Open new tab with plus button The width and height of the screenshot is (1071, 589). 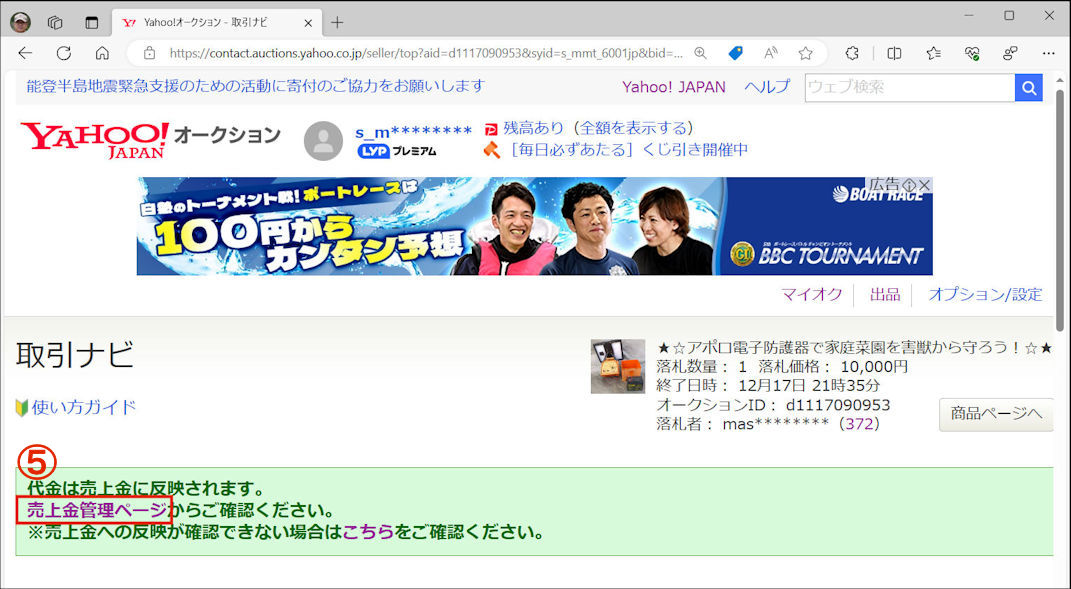coord(337,22)
